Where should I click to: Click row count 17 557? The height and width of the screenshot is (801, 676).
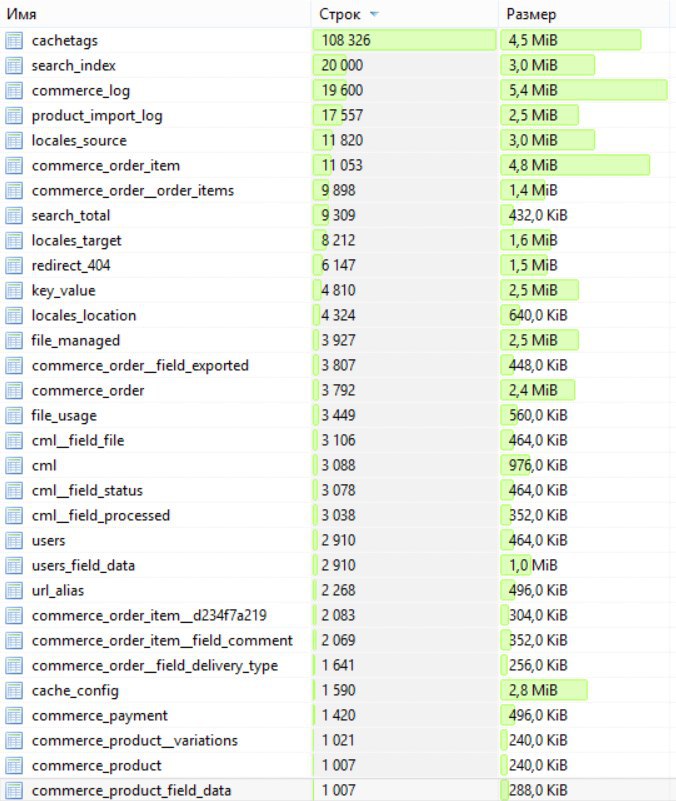(x=342, y=115)
